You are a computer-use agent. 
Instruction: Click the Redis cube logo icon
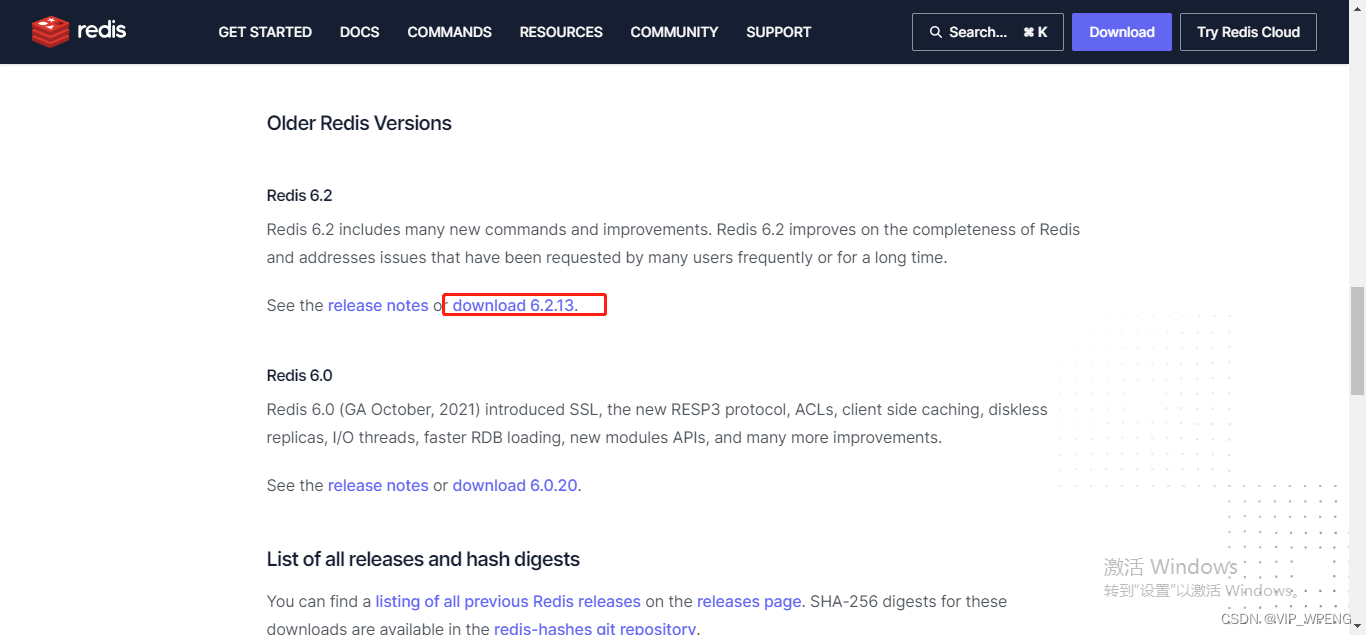50,31
